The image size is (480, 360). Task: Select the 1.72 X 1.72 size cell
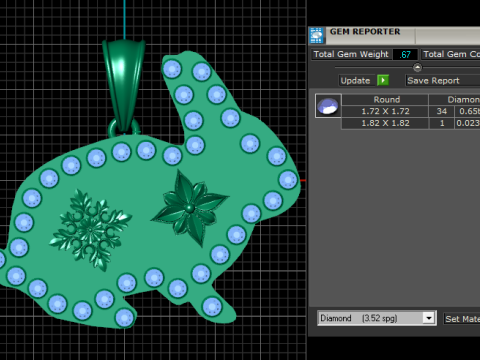click(x=385, y=111)
